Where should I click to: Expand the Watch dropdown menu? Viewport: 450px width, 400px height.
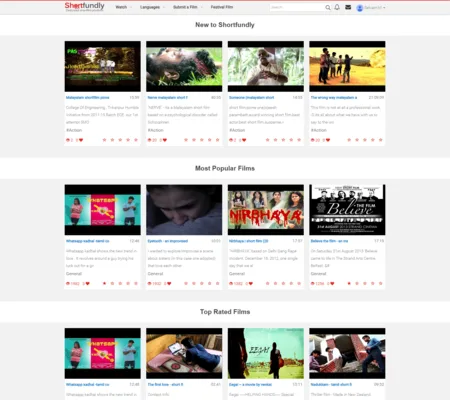124,7
